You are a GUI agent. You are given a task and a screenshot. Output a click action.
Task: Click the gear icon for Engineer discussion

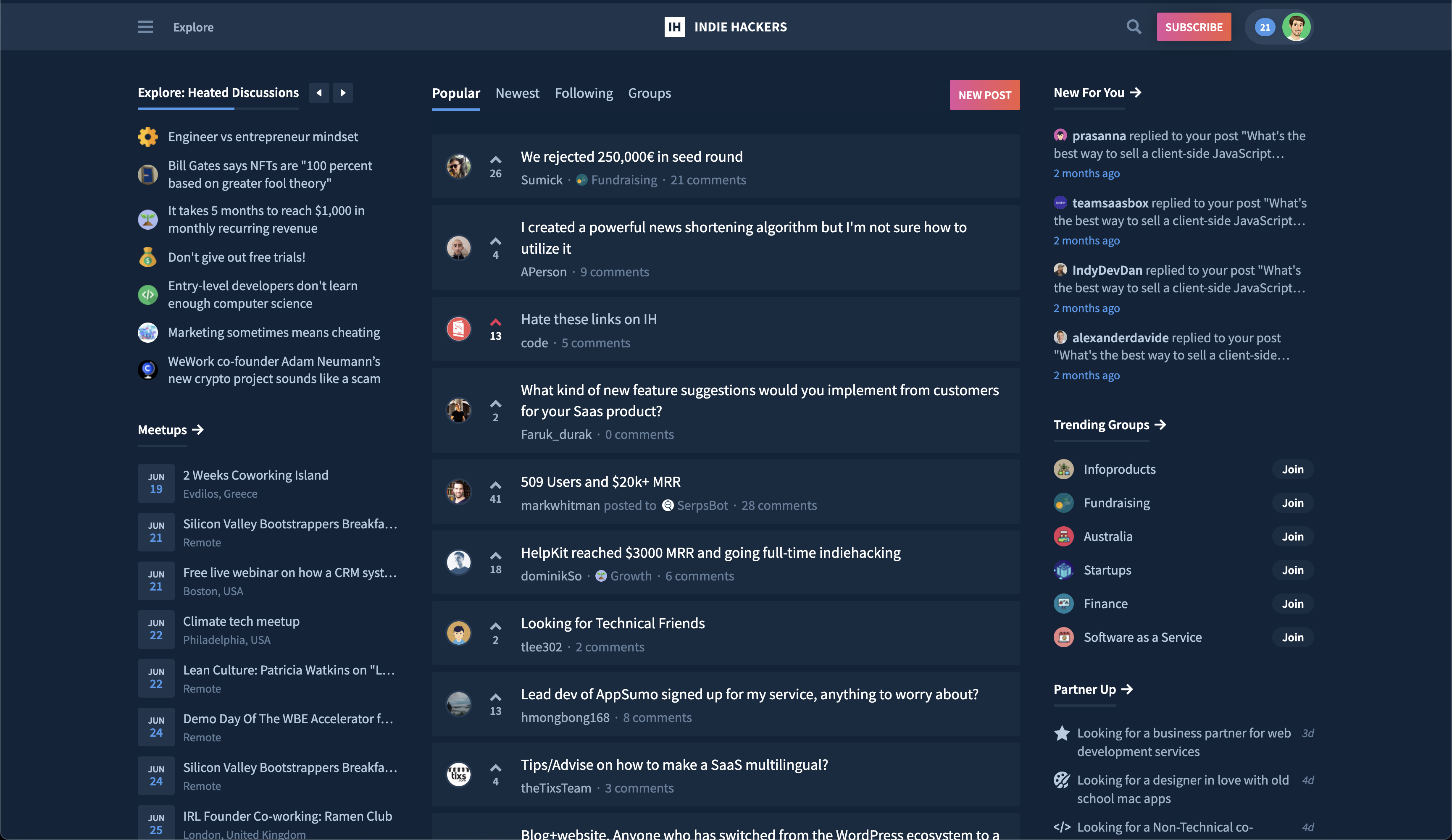147,136
